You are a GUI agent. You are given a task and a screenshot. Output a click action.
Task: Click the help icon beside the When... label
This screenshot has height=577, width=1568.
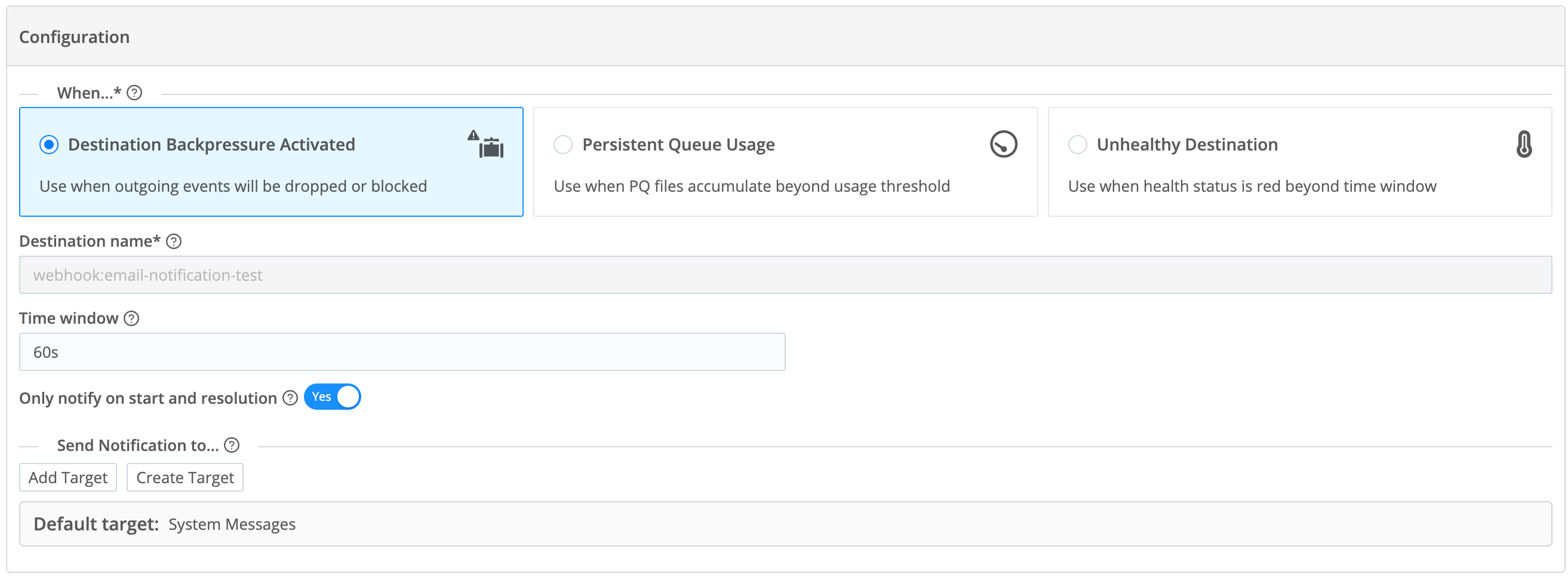(134, 93)
